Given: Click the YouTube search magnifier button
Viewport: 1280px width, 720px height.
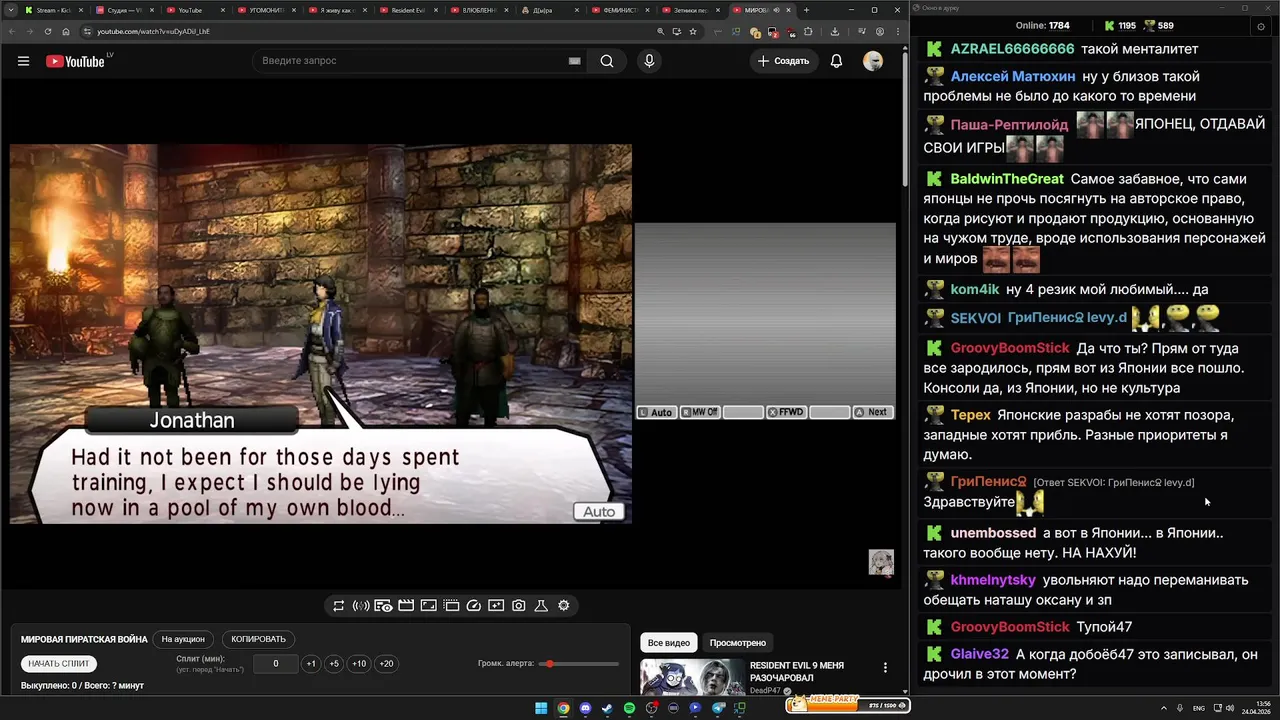Looking at the screenshot, I should coord(607,61).
